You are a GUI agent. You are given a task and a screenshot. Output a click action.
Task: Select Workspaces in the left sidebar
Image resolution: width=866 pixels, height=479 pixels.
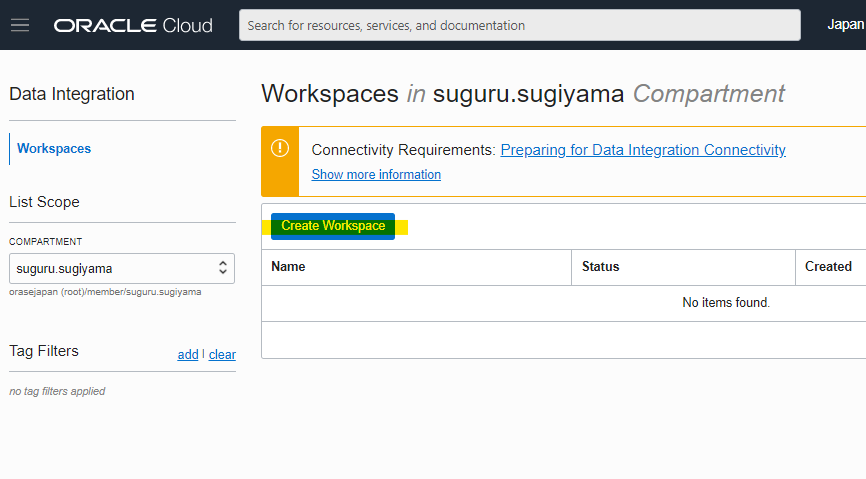[54, 149]
